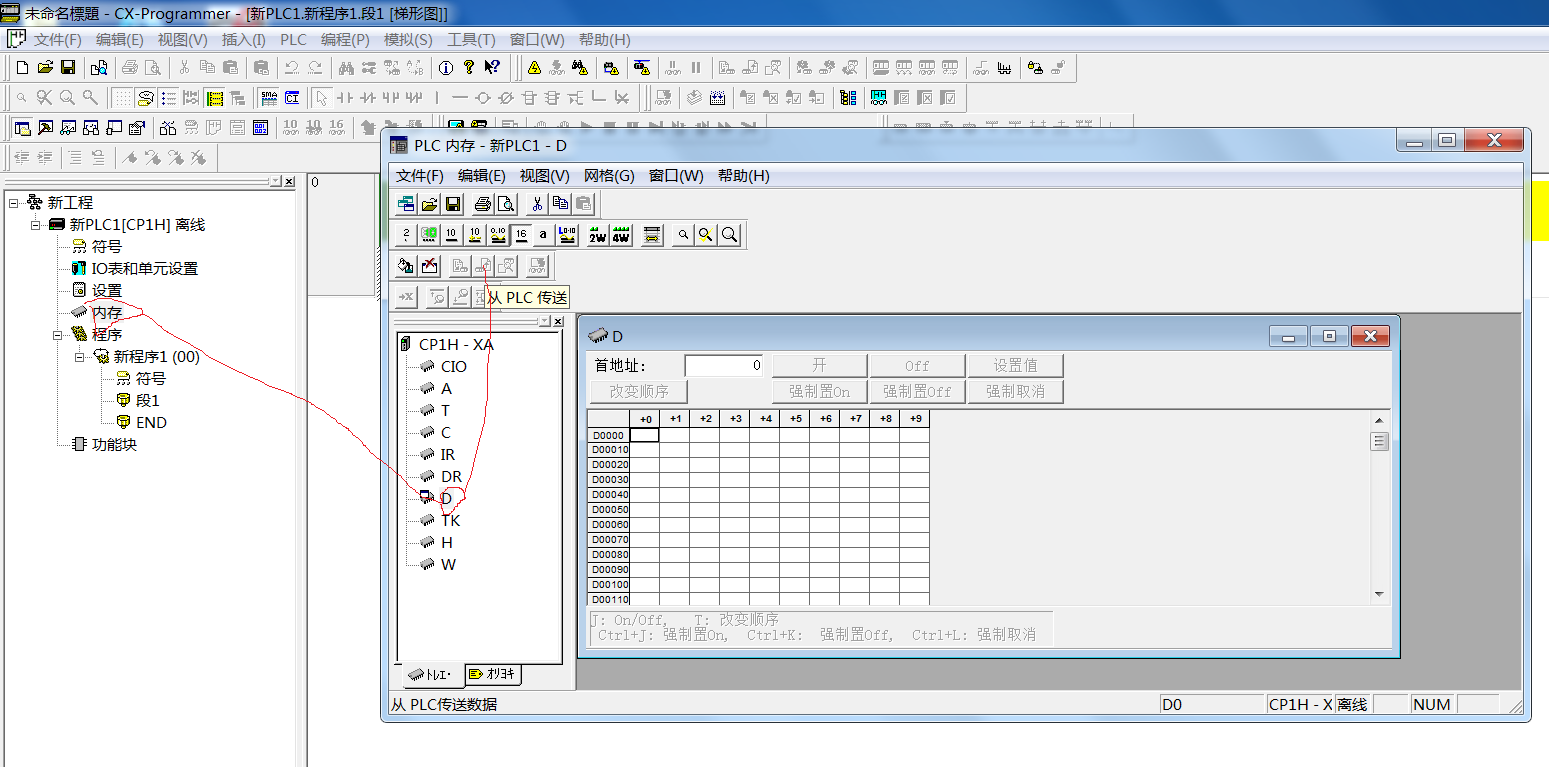The width and height of the screenshot is (1549, 767).
Task: Switch to the second tab under memory tree
Action: [x=492, y=674]
